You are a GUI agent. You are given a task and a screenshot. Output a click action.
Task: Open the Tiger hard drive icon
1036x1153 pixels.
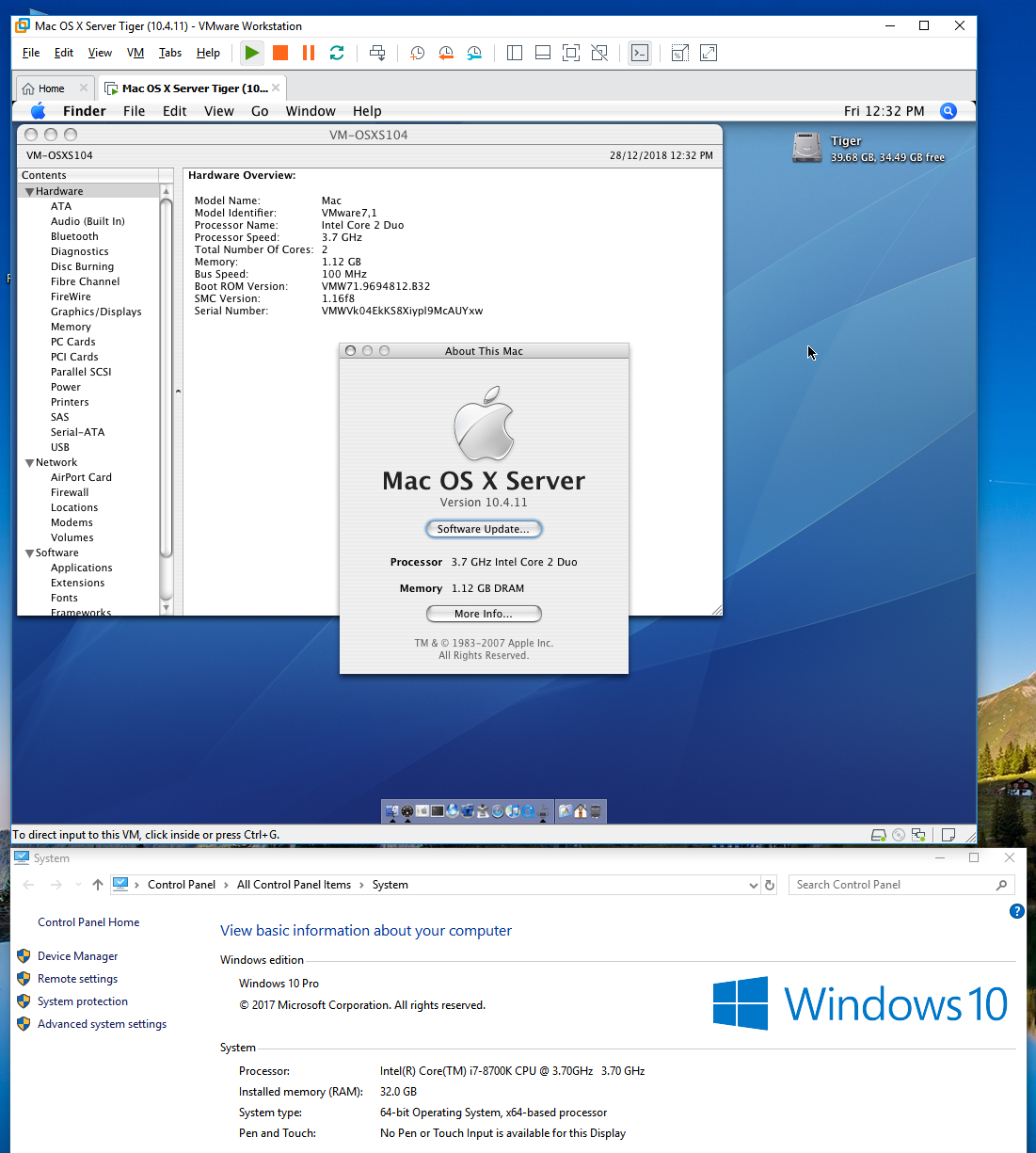(x=807, y=148)
